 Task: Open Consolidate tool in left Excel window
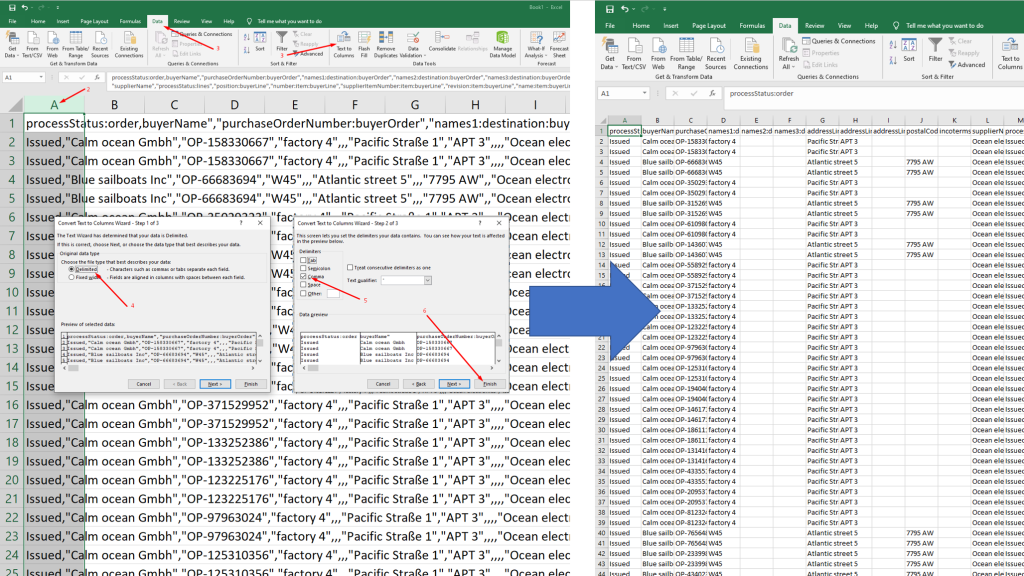coord(442,40)
